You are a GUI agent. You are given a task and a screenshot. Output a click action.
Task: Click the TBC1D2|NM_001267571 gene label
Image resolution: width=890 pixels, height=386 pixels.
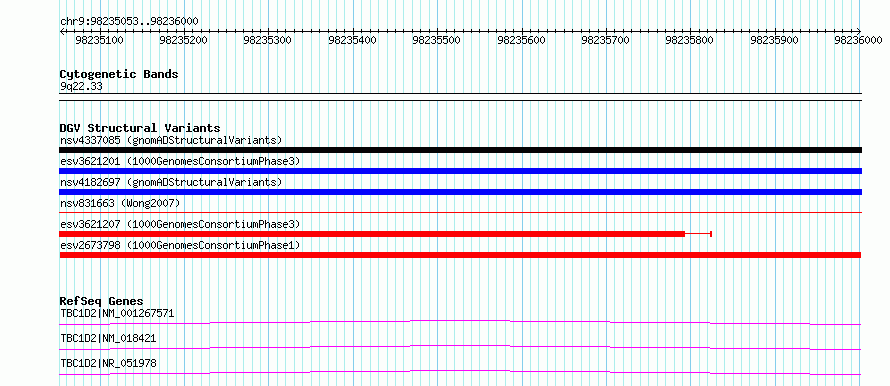point(117,313)
